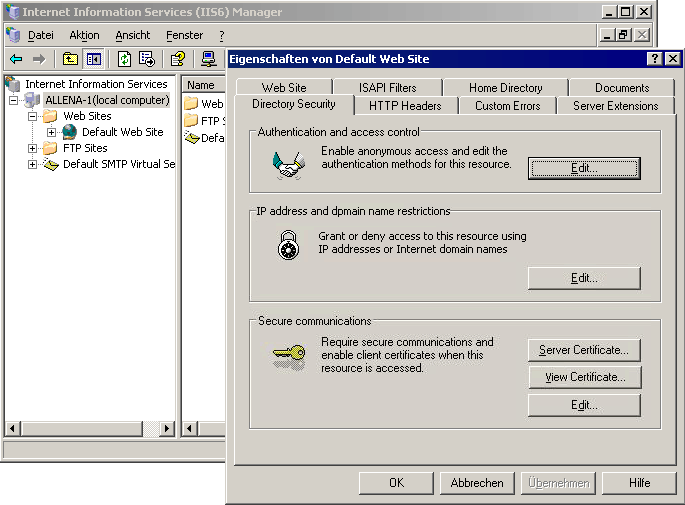This screenshot has width=685, height=505.
Task: Click the FTP Sites folder icon in tree
Action: pyautogui.click(x=50, y=148)
